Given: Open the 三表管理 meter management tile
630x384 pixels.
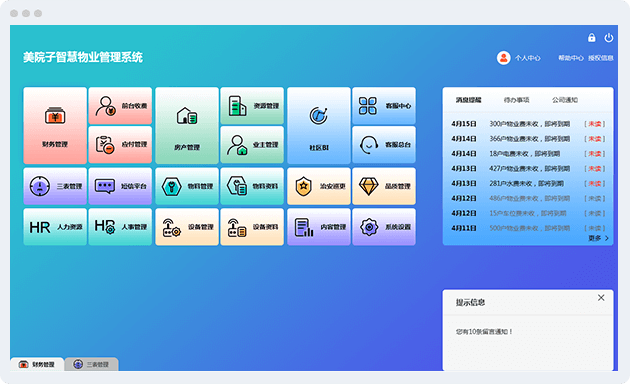Looking at the screenshot, I should pos(55,186).
